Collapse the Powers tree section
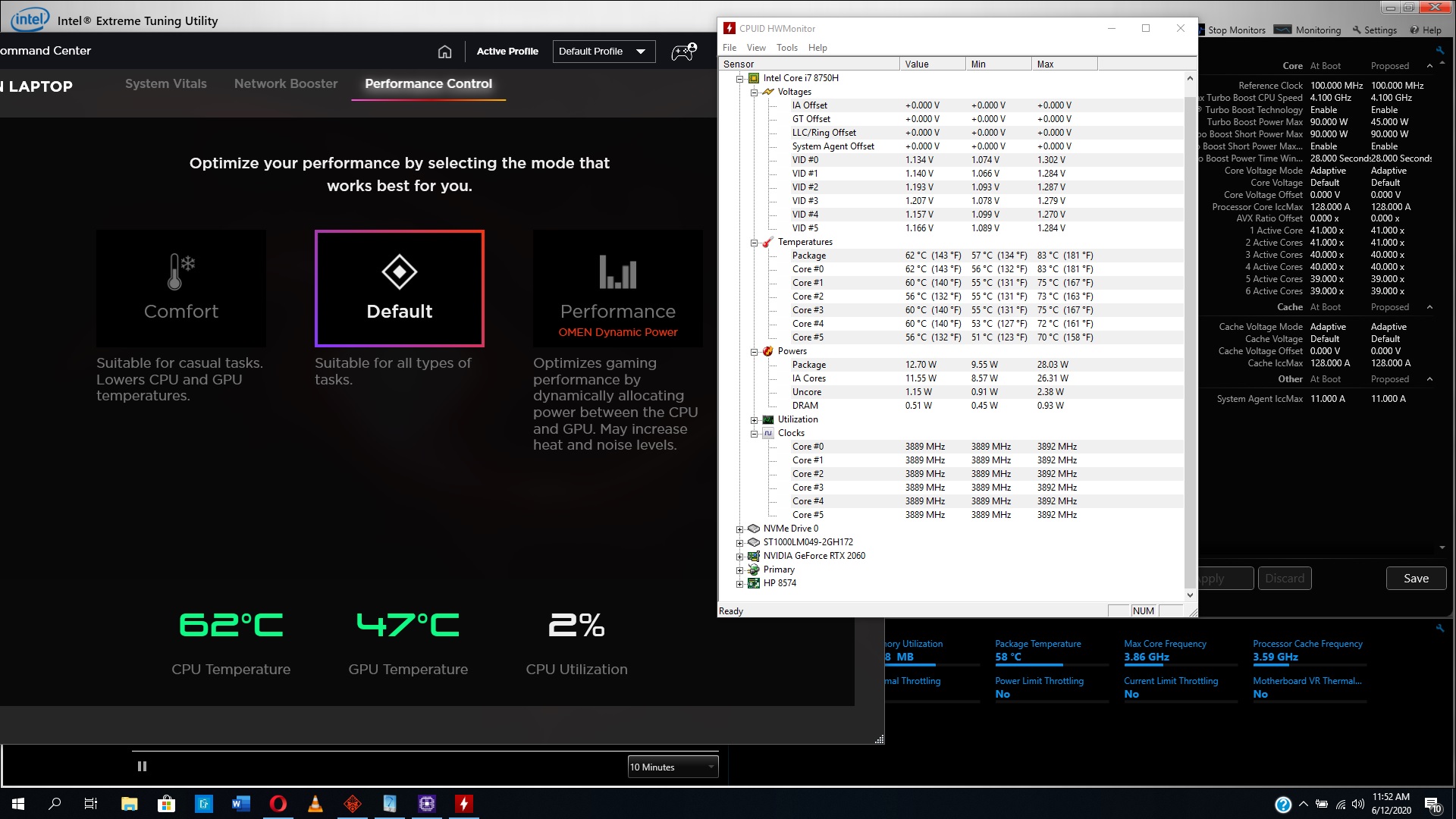 pyautogui.click(x=754, y=351)
